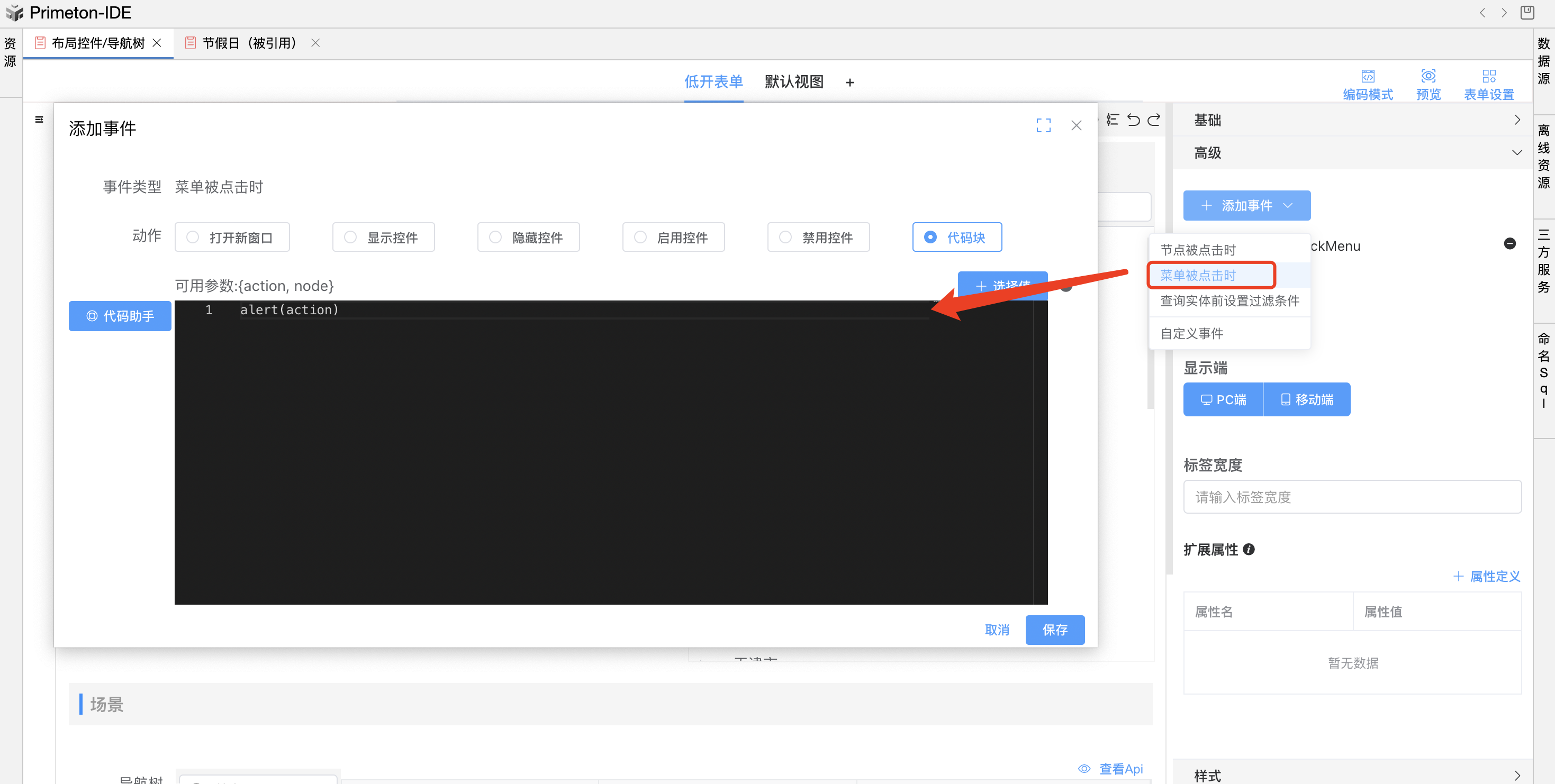Screen dimensions: 1555x784
Task: Click the redo arrow icon
Action: tap(1154, 120)
